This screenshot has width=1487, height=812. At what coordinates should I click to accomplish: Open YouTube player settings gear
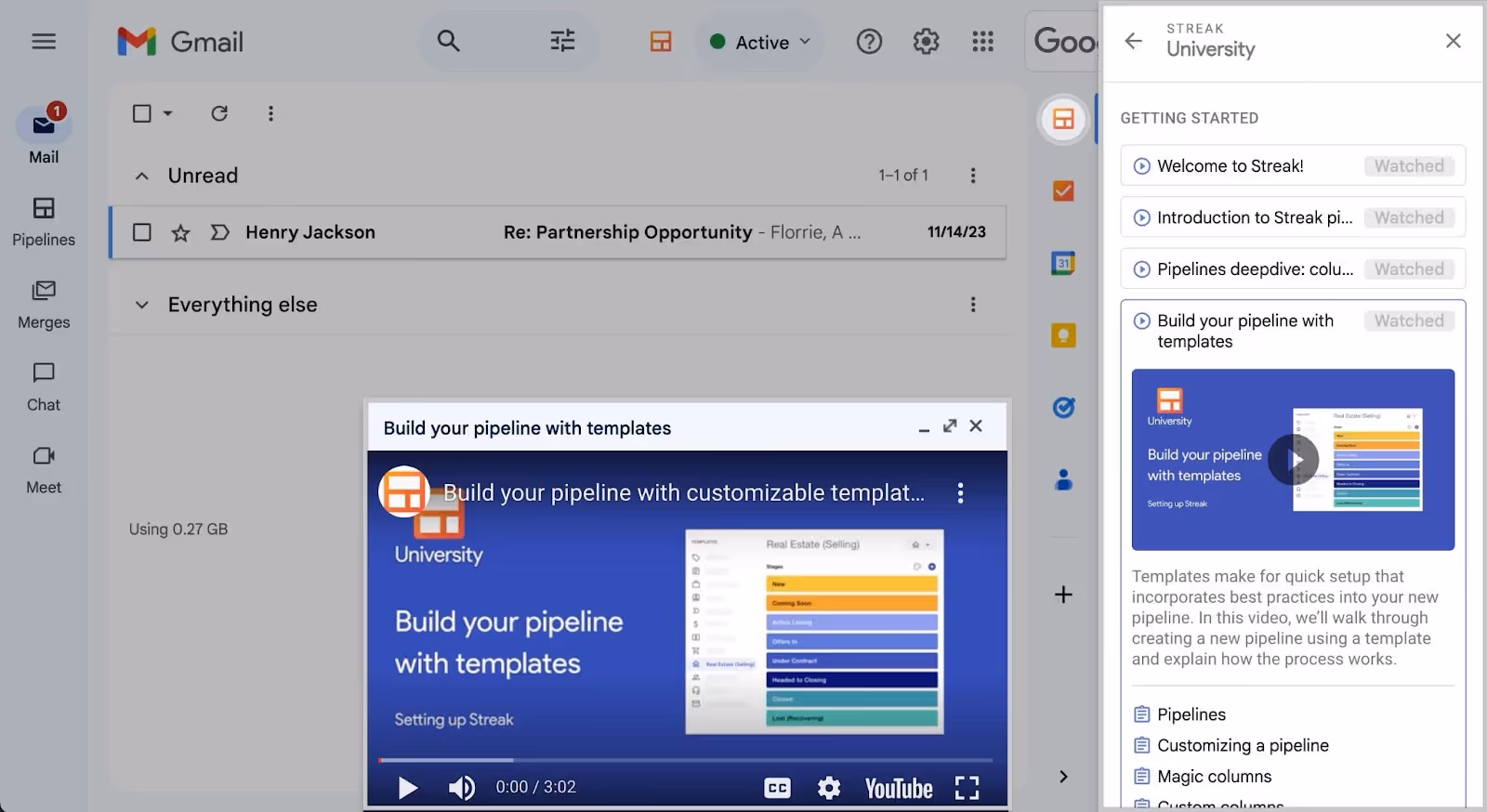[x=828, y=788]
